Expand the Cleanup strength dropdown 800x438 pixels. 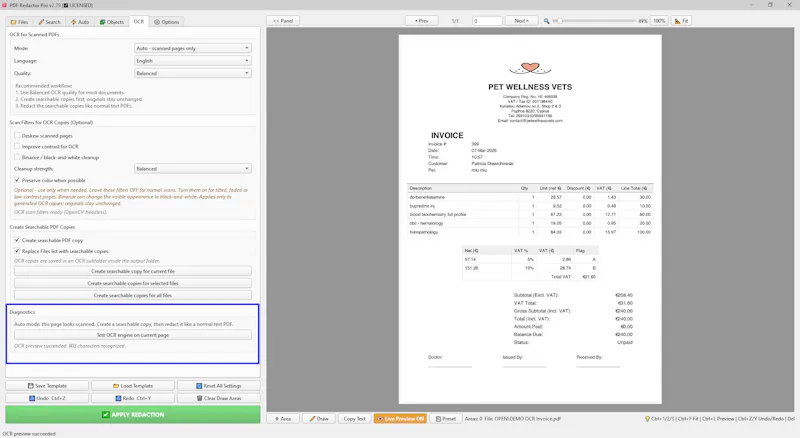point(193,168)
